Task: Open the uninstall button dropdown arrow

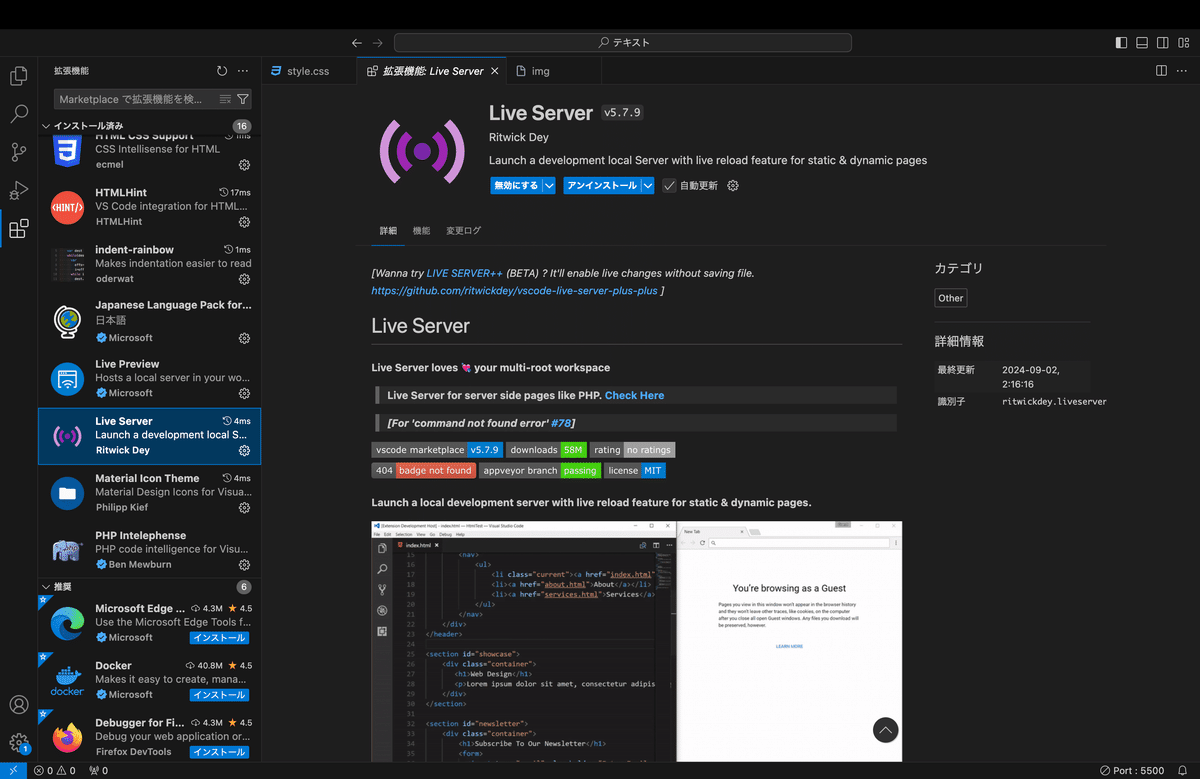Action: click(647, 186)
